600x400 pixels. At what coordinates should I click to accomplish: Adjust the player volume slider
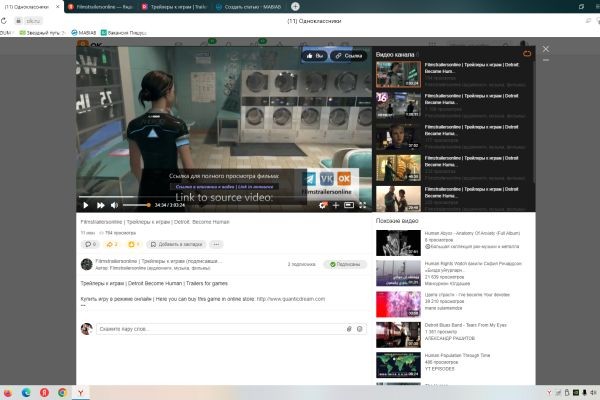136,205
